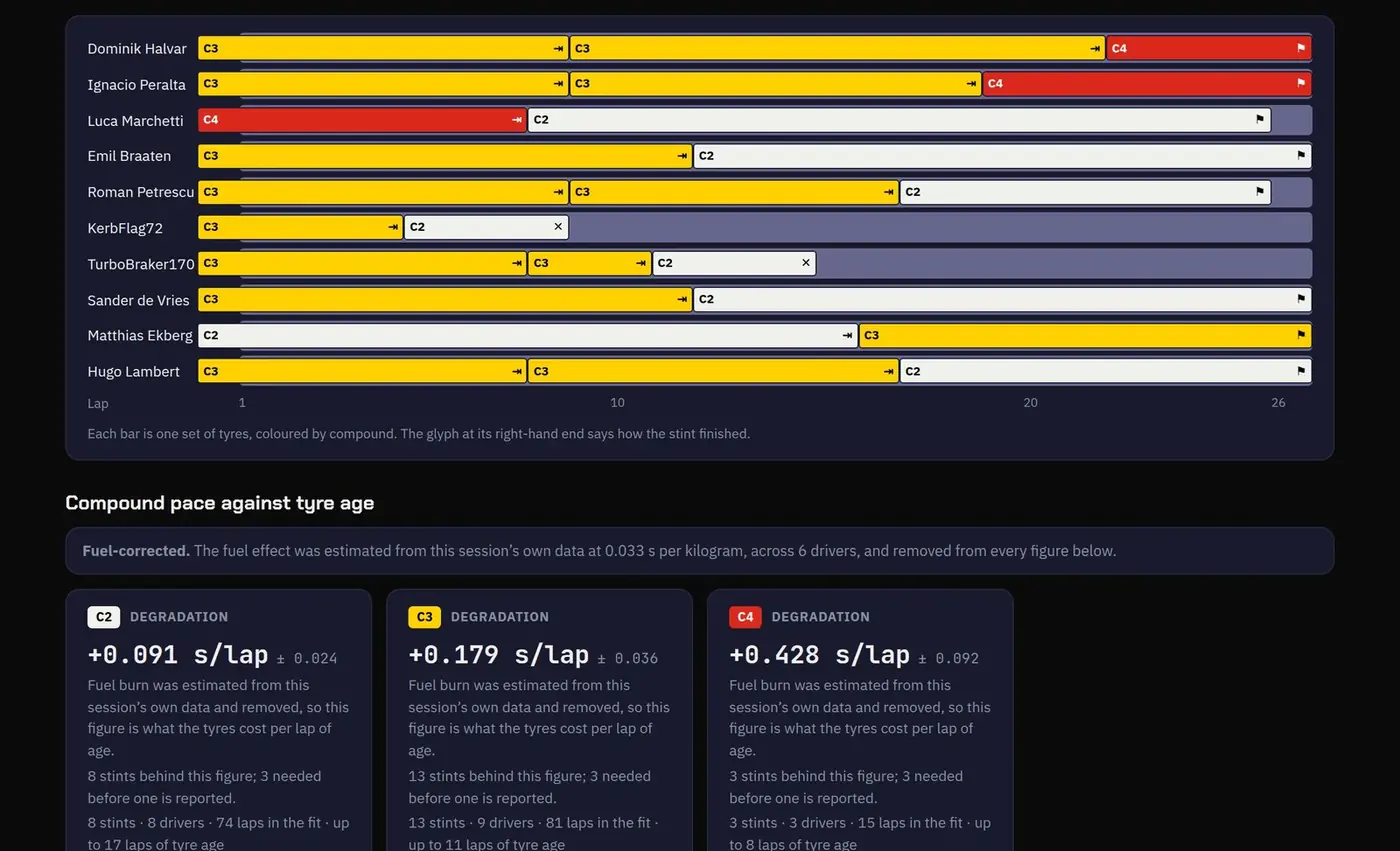
Task: Click the lap axis label 20
Action: [1030, 403]
